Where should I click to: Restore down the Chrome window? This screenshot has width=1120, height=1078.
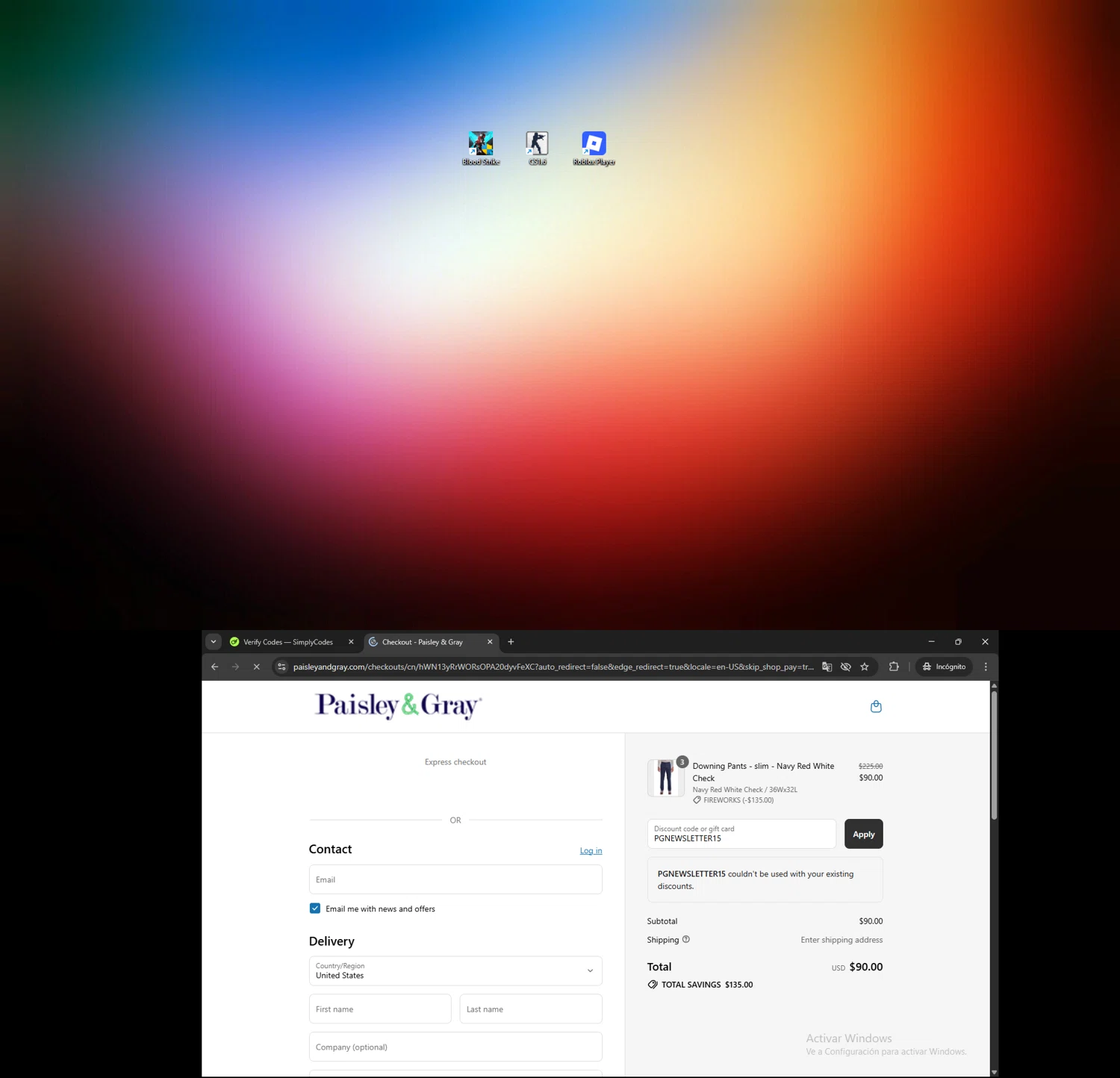tap(958, 642)
